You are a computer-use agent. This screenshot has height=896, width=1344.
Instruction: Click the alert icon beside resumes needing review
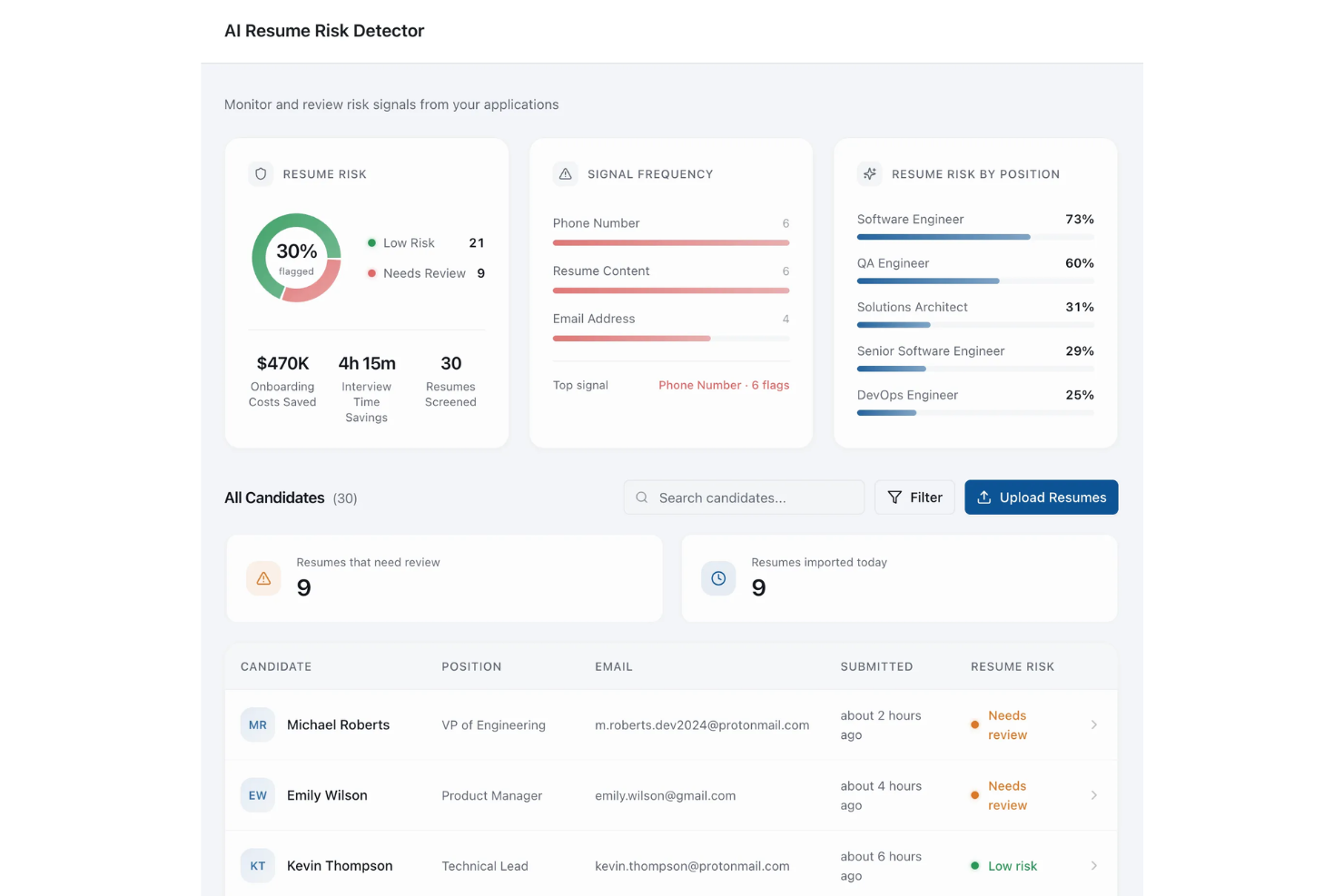point(262,577)
